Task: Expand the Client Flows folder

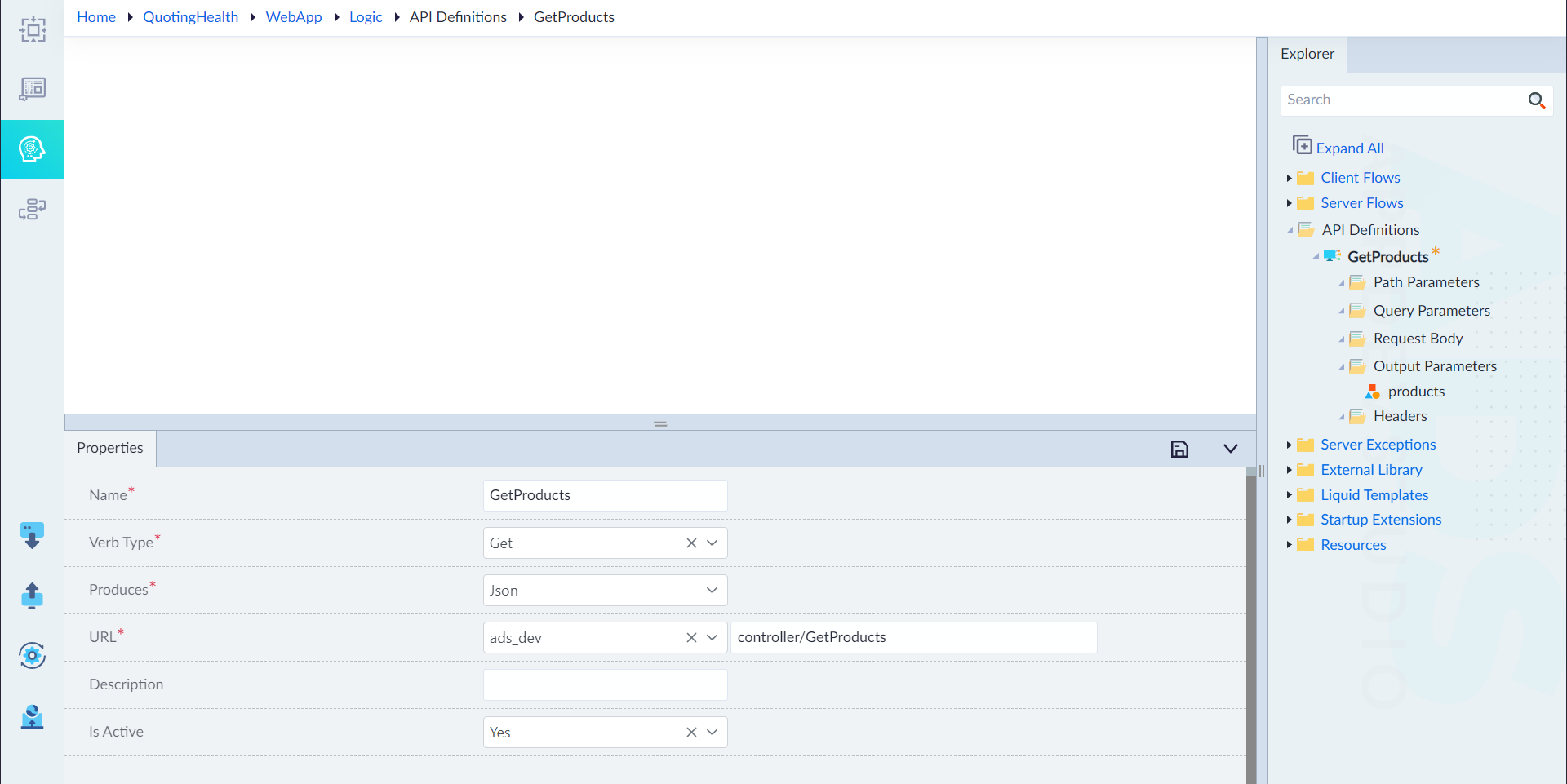Action: (1289, 178)
